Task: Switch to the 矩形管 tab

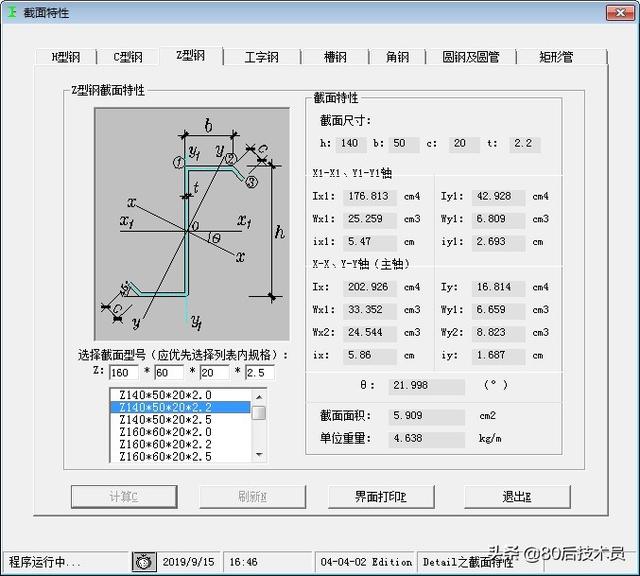Action: pyautogui.click(x=556, y=57)
